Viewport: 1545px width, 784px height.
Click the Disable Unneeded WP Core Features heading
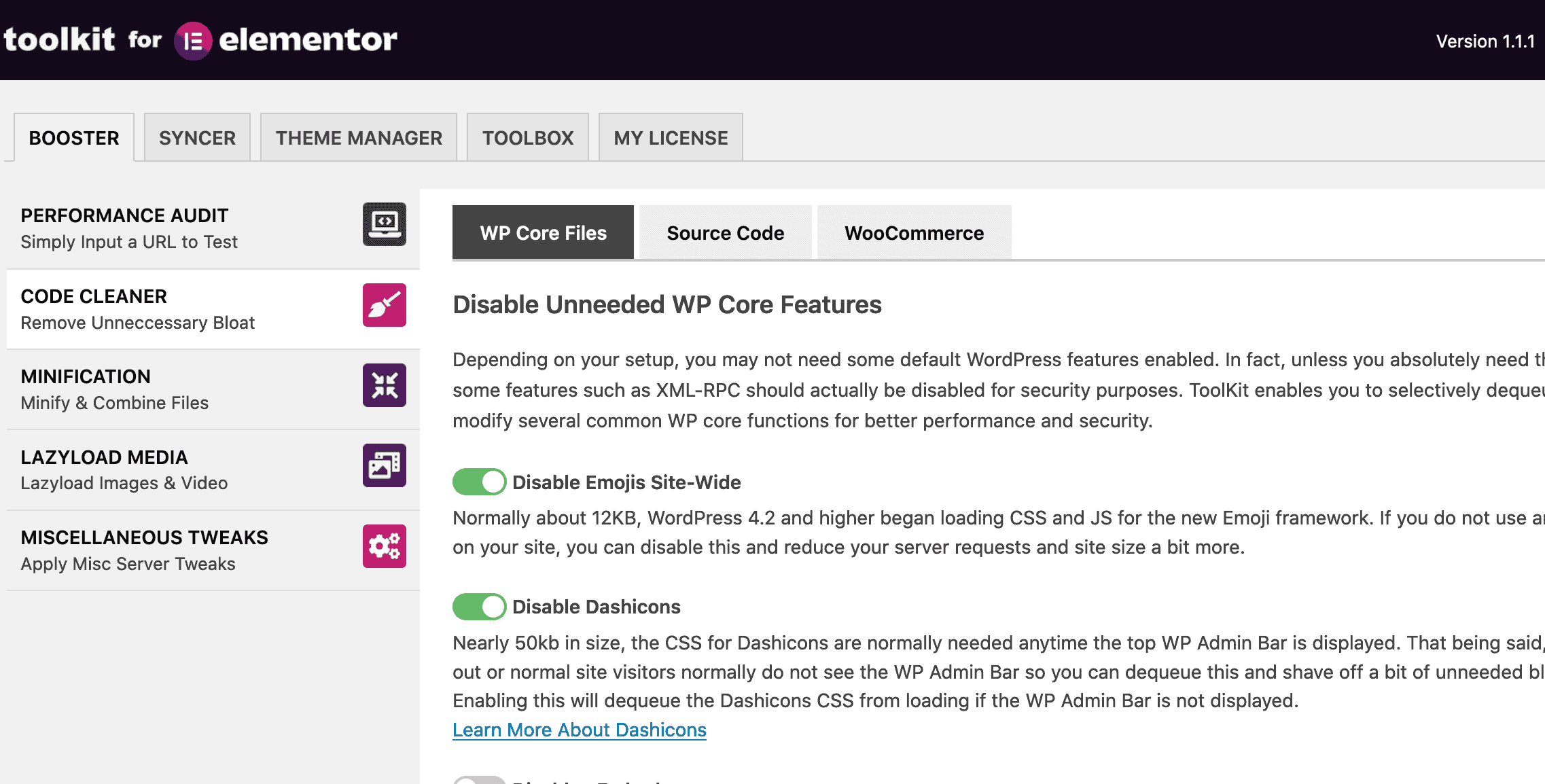click(667, 304)
